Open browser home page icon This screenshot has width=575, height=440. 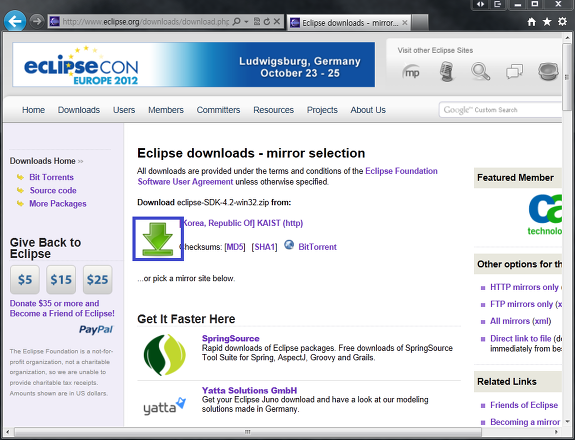tap(531, 22)
